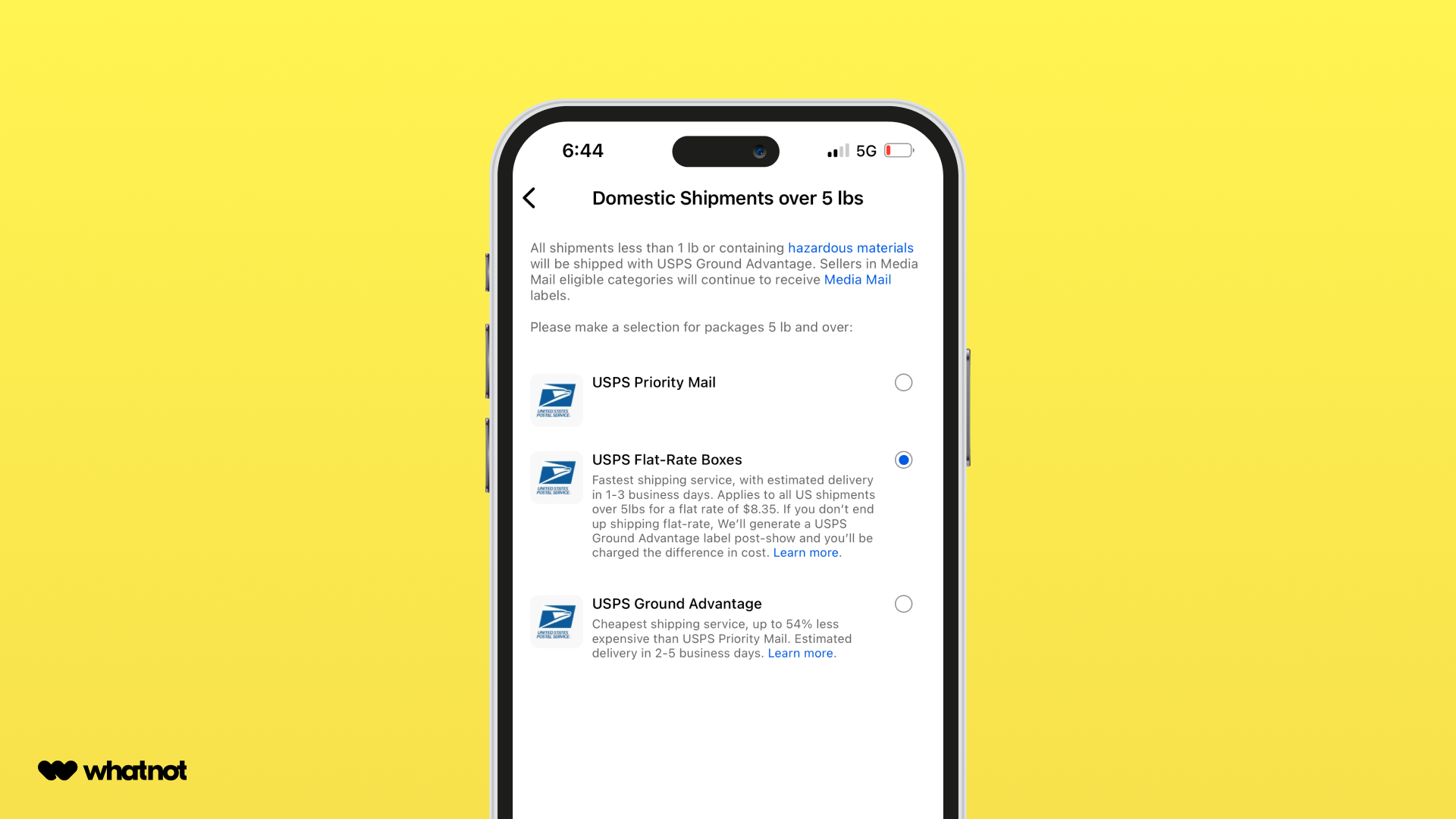Select USPS Flat-Rate Boxes radio button
The width and height of the screenshot is (1456, 819).
click(x=902, y=459)
